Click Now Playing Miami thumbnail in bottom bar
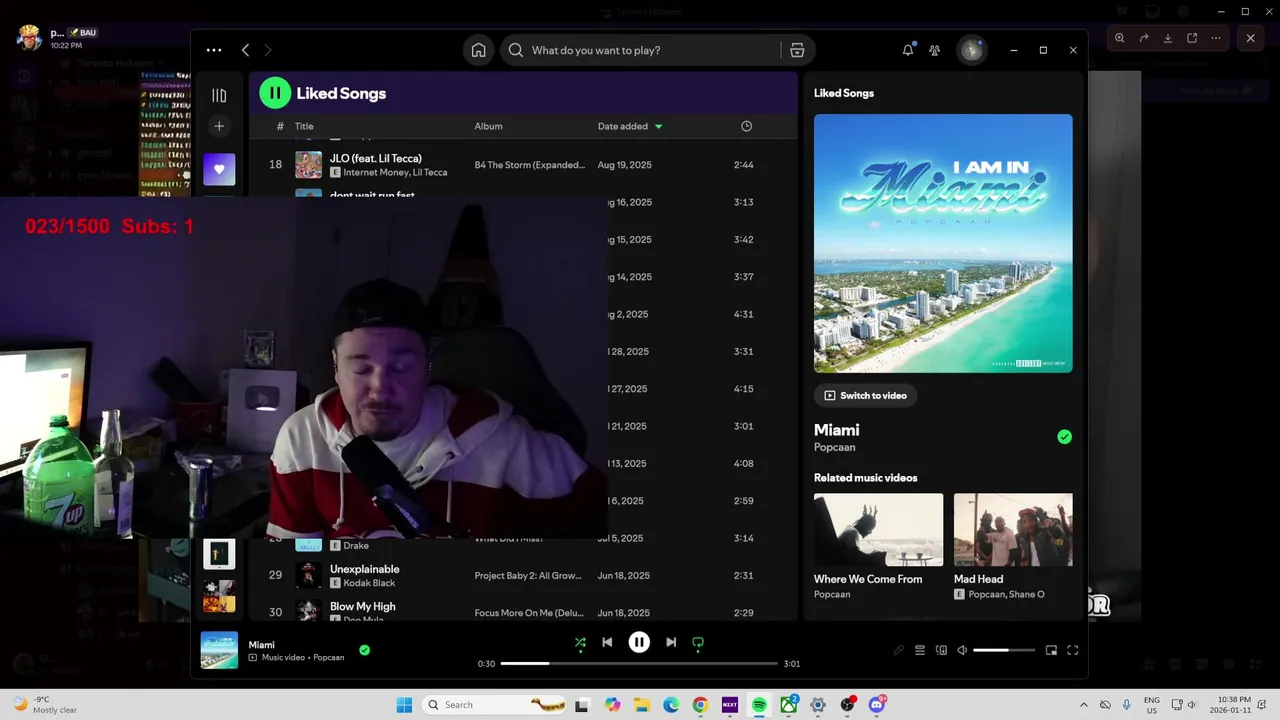The height and width of the screenshot is (720, 1280). (219, 650)
